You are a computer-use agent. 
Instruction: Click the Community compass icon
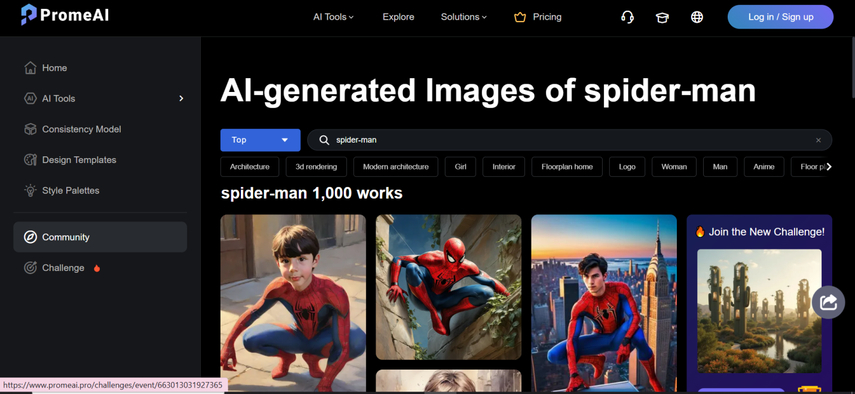tap(31, 237)
